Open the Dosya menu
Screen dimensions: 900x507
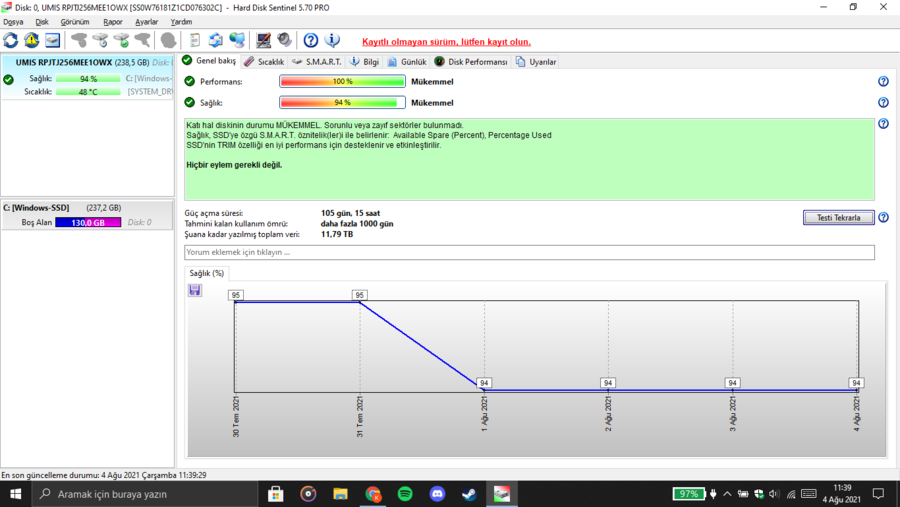tap(13, 21)
